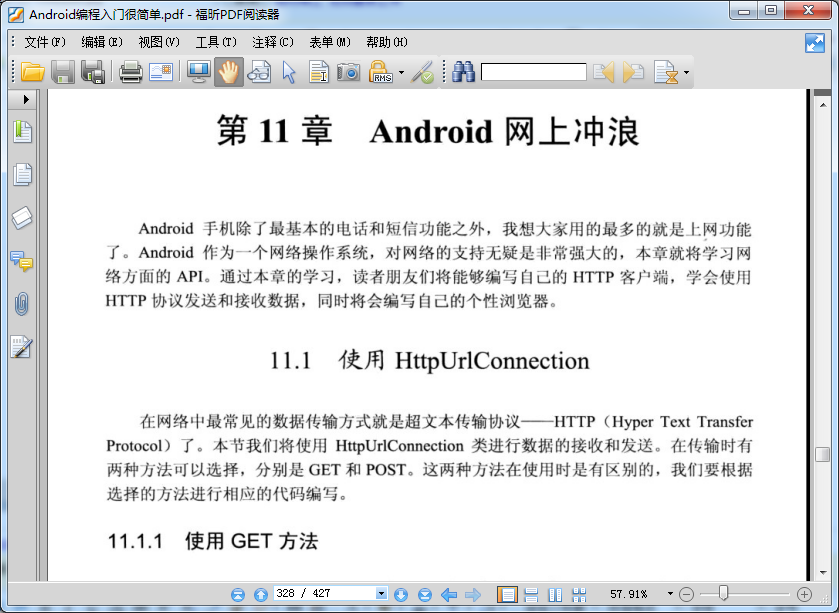Click the search text box

pyautogui.click(x=533, y=72)
